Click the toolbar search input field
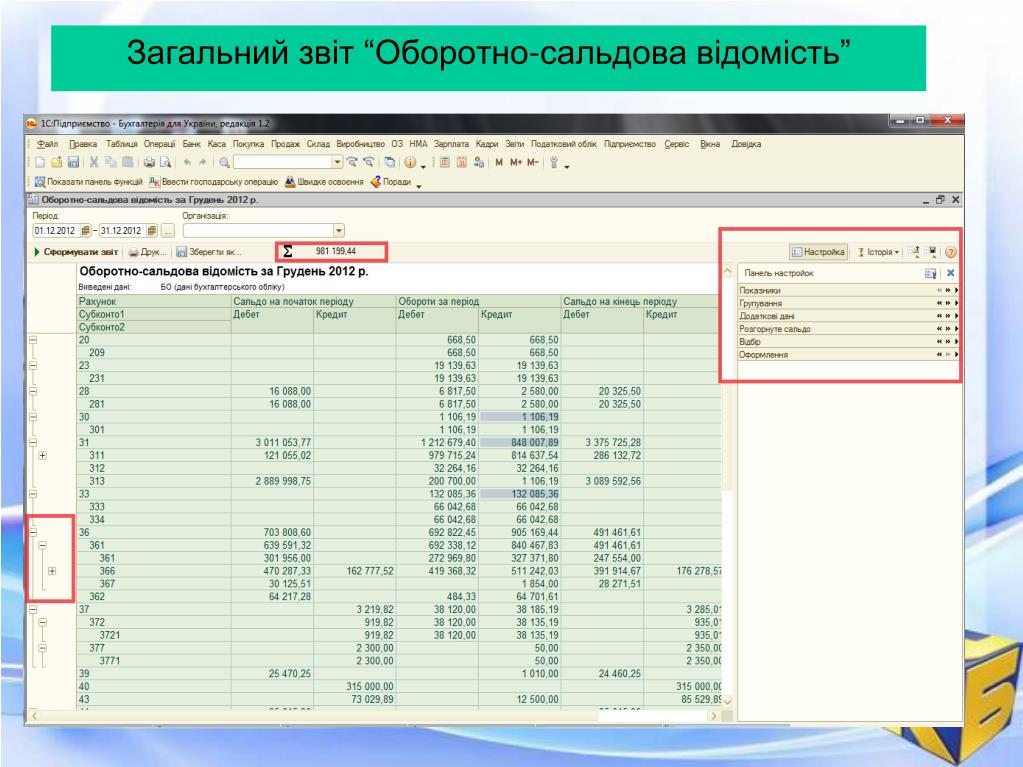 [x=282, y=162]
